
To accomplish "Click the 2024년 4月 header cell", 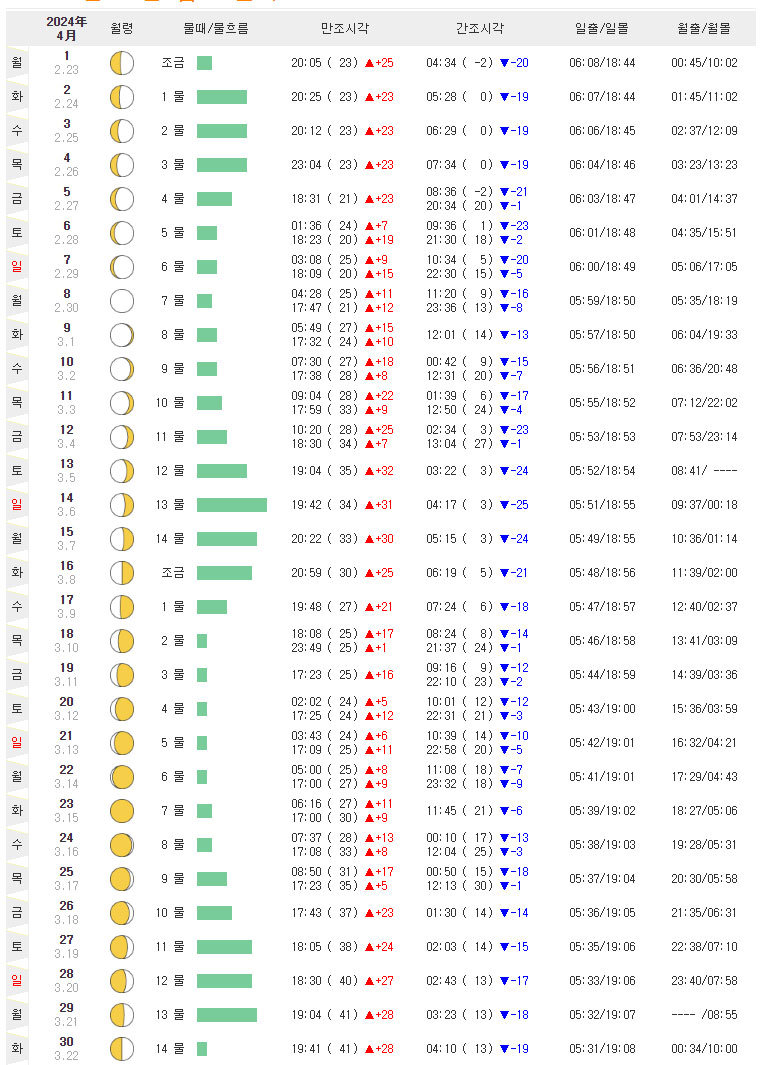I will tap(67, 29).
